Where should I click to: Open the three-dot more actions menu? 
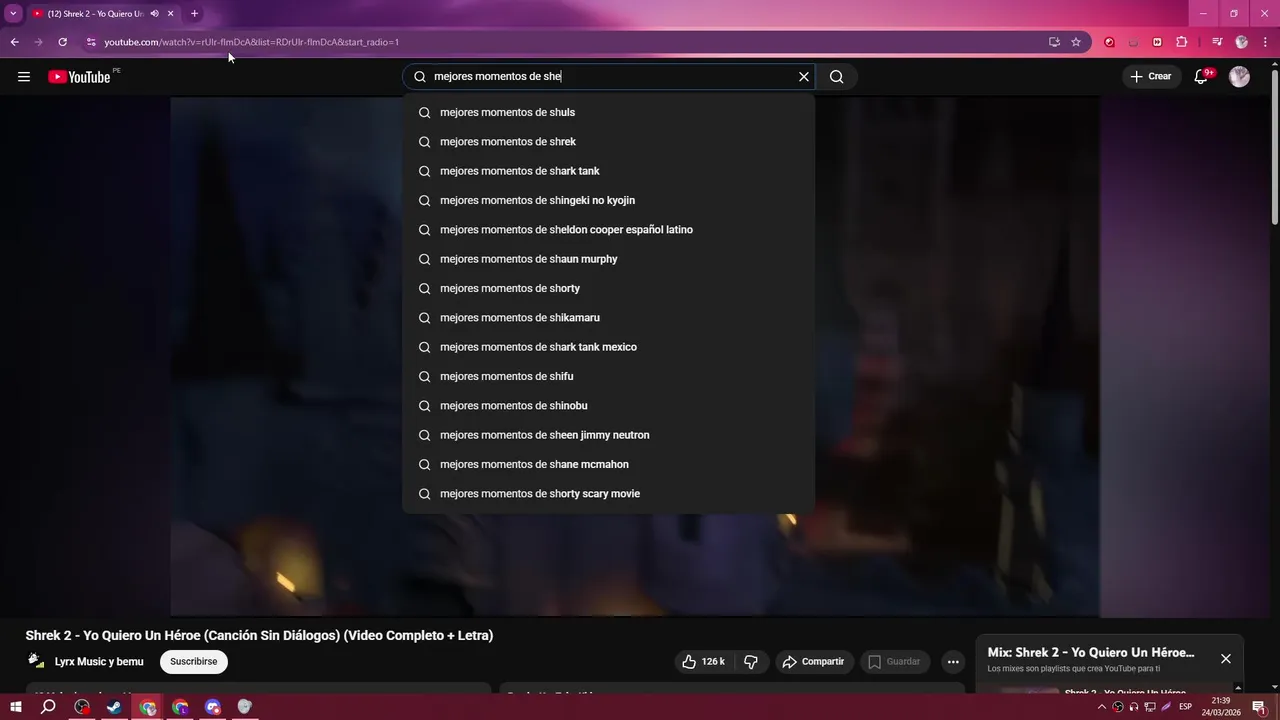953,662
